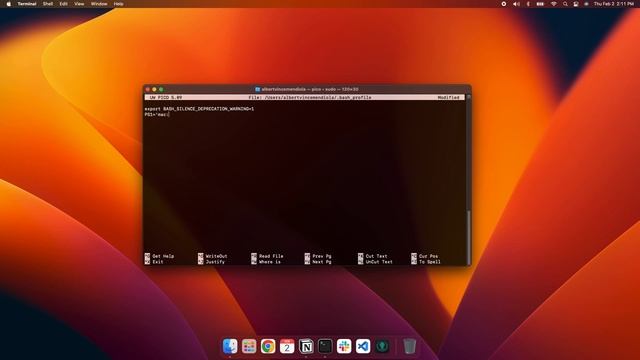This screenshot has height=360, width=640.
Task: Click the Siri icon in menu bar
Action: pos(587,4)
